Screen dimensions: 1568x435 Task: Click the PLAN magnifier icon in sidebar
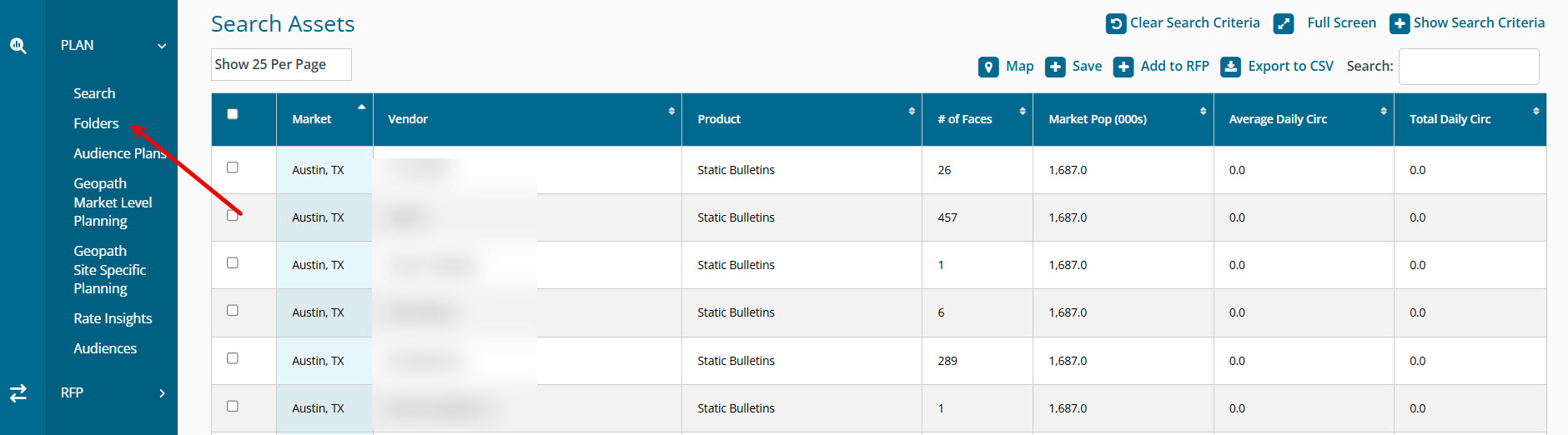click(18, 46)
